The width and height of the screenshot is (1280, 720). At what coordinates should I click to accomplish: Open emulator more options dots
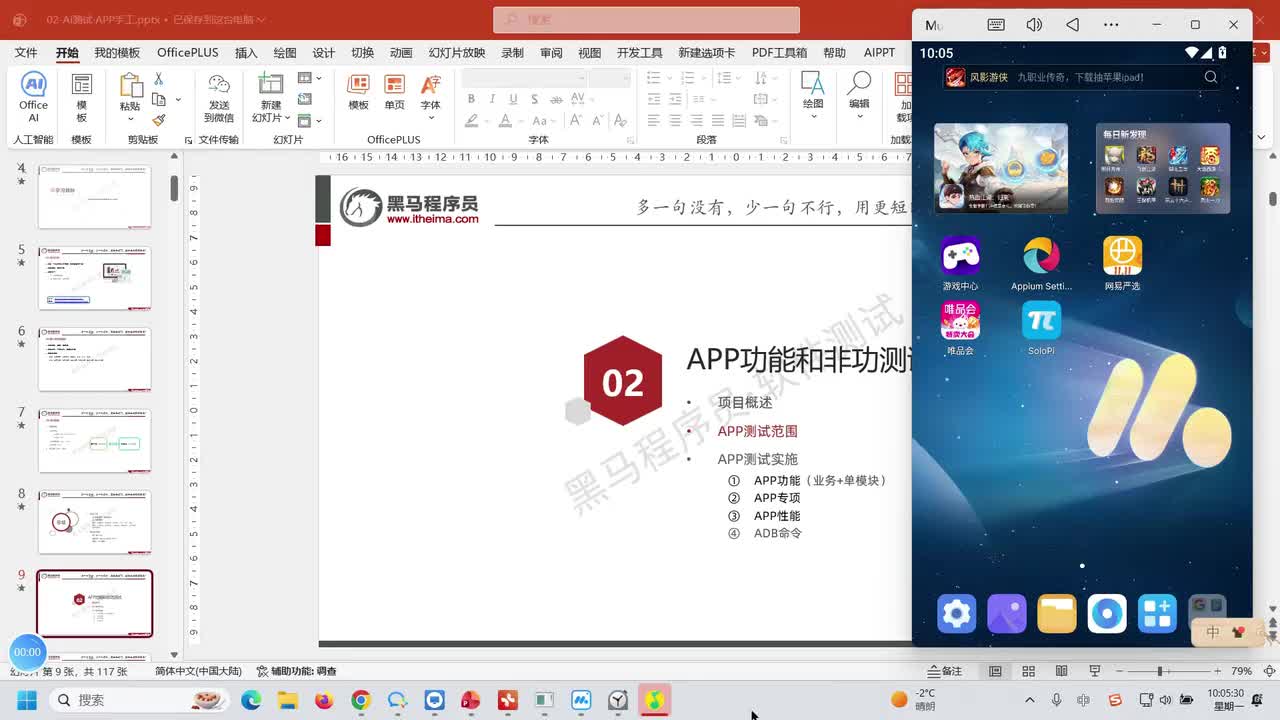coord(1111,24)
